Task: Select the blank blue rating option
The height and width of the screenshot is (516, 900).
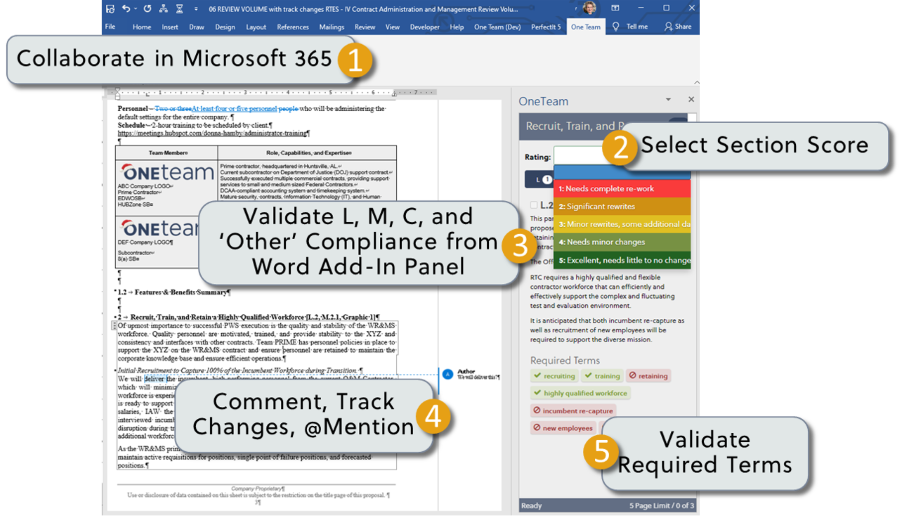Action: pyautogui.click(x=622, y=173)
